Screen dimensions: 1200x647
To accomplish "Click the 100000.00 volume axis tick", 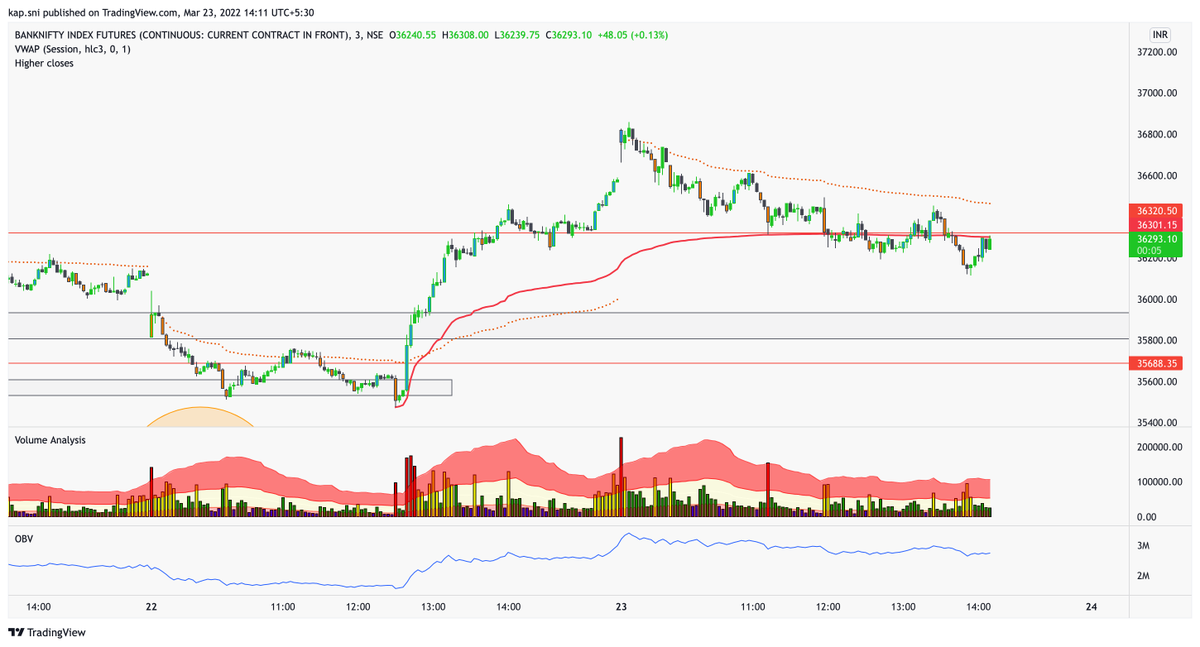I will click(1162, 482).
